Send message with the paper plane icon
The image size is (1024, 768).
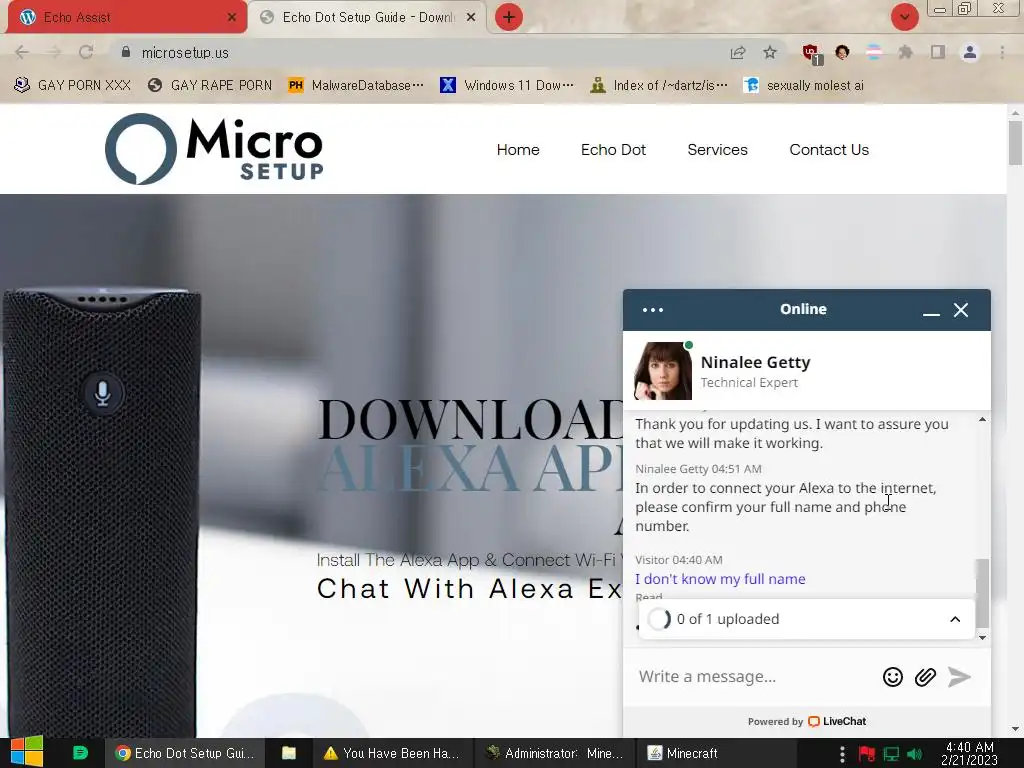point(959,677)
